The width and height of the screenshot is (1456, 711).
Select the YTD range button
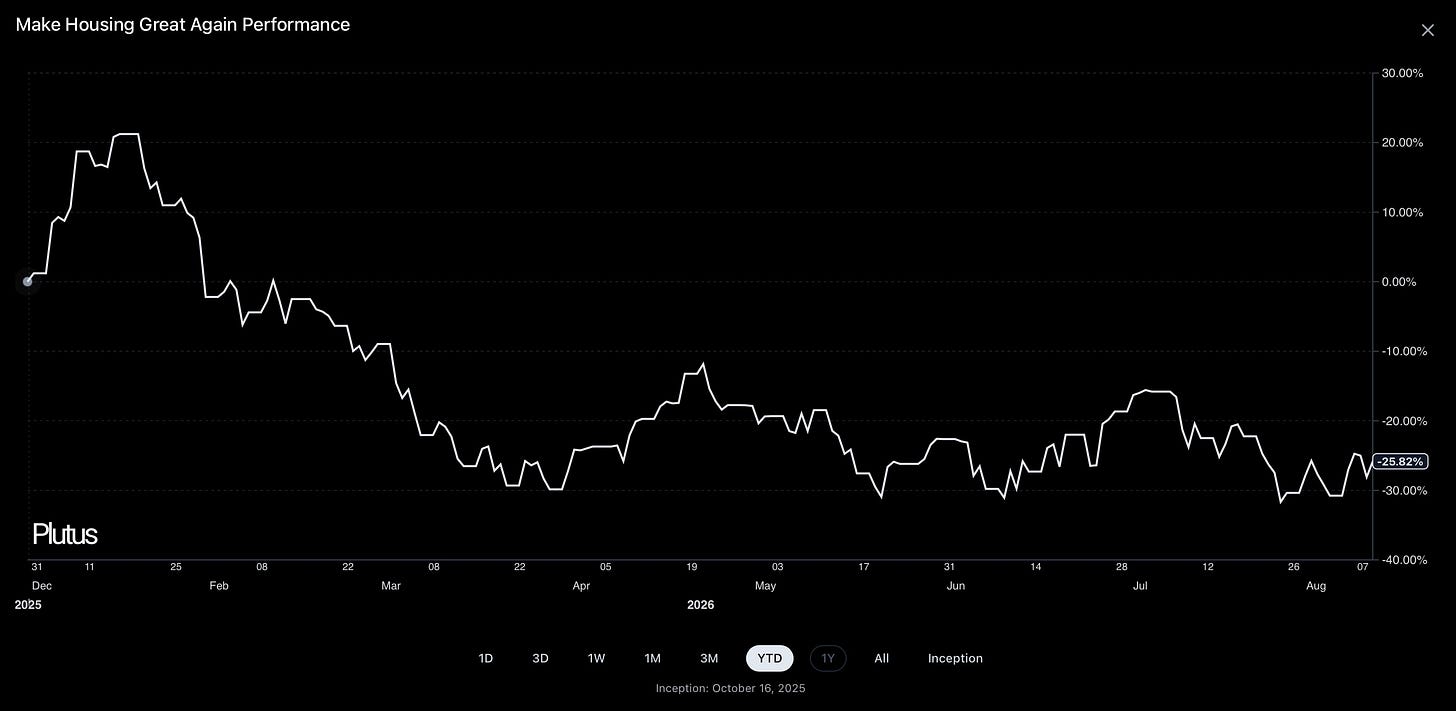pyautogui.click(x=770, y=658)
